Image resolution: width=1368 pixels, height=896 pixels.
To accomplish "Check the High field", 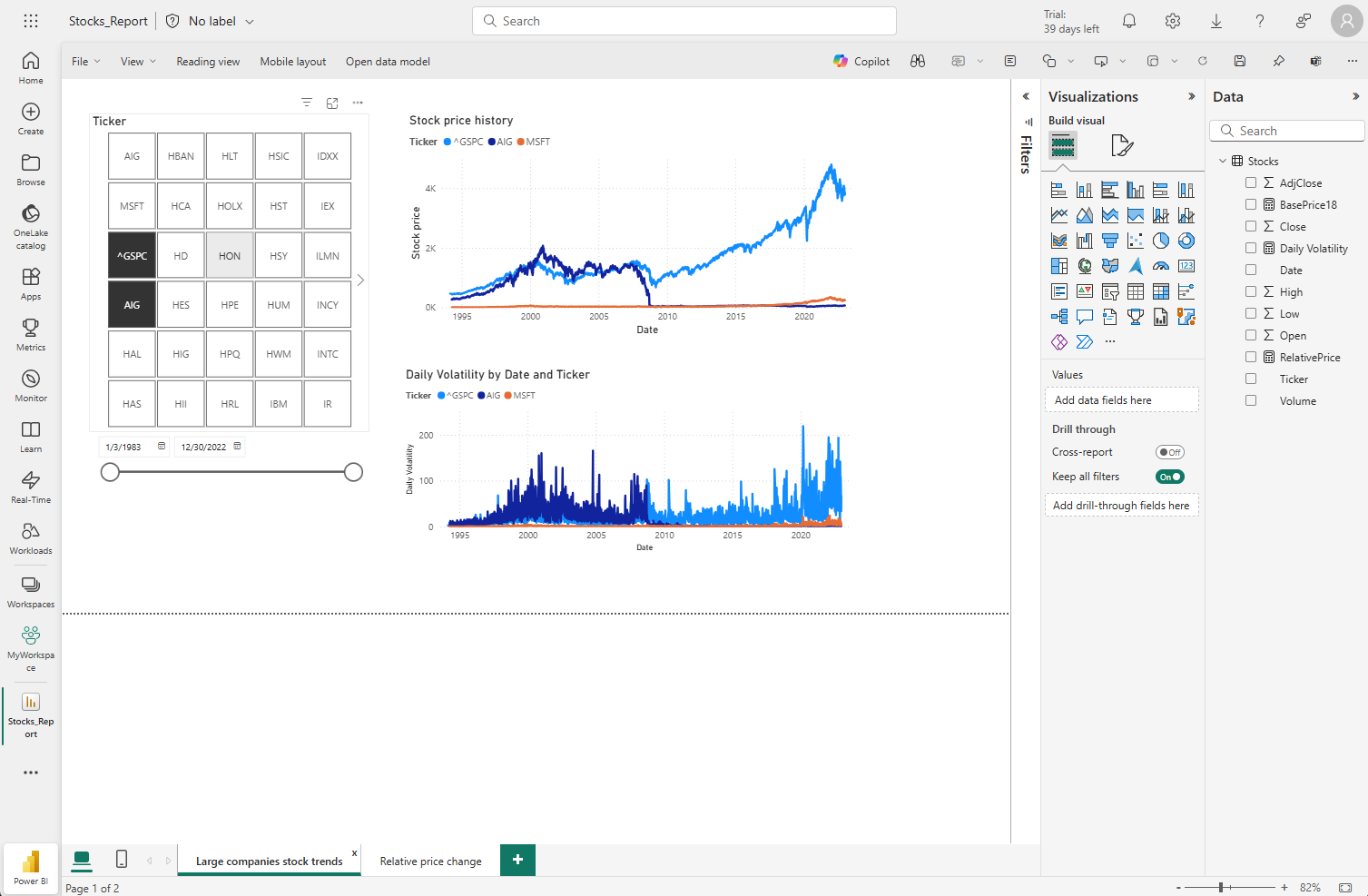I will click(1251, 291).
